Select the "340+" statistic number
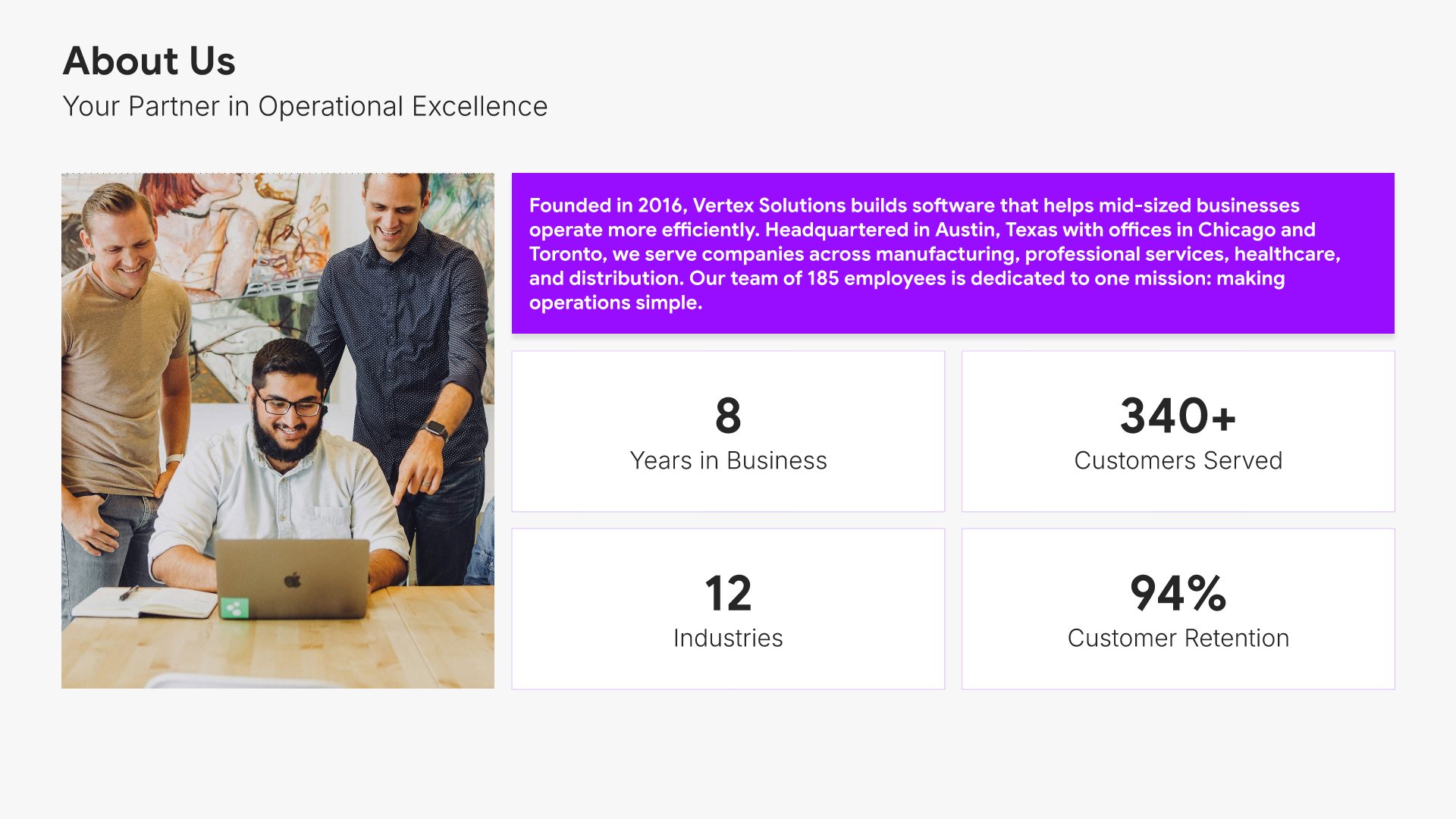Viewport: 1456px width, 819px height. click(x=1178, y=416)
